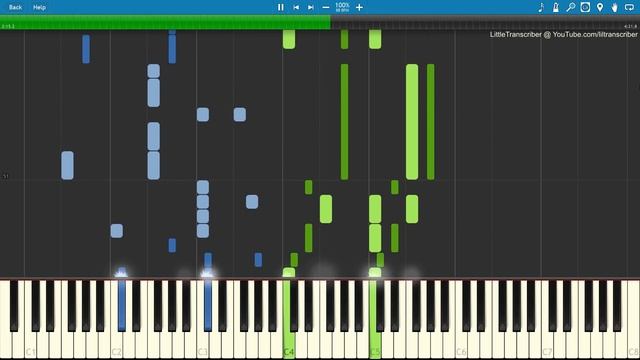Slow down tempo with the minus button

pos(326,7)
